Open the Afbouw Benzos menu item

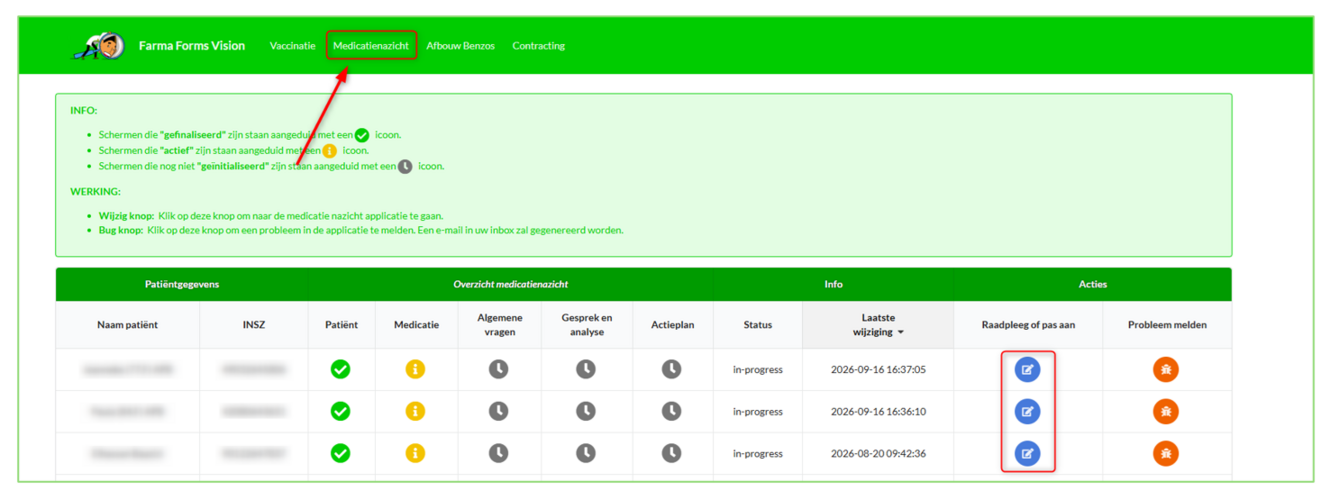[460, 46]
